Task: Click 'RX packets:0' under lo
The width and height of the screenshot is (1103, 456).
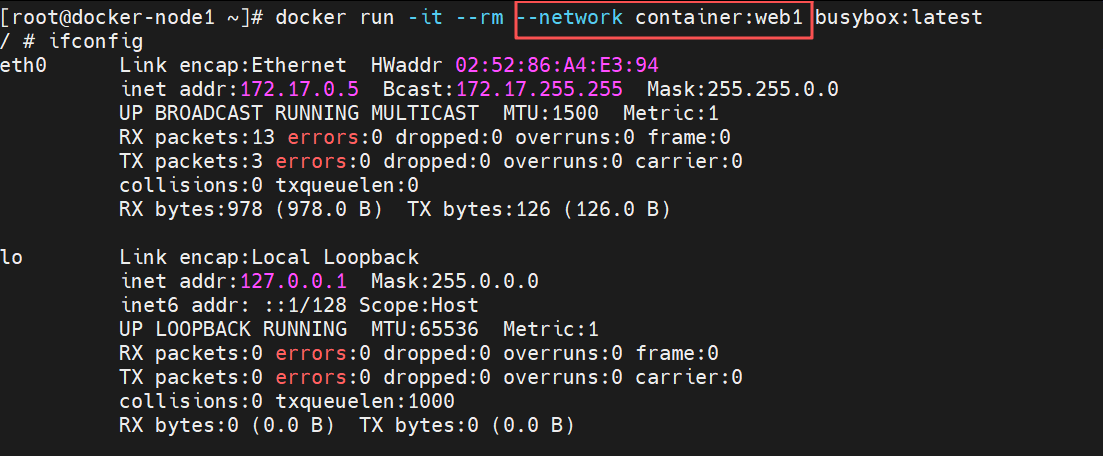Action: point(191,353)
